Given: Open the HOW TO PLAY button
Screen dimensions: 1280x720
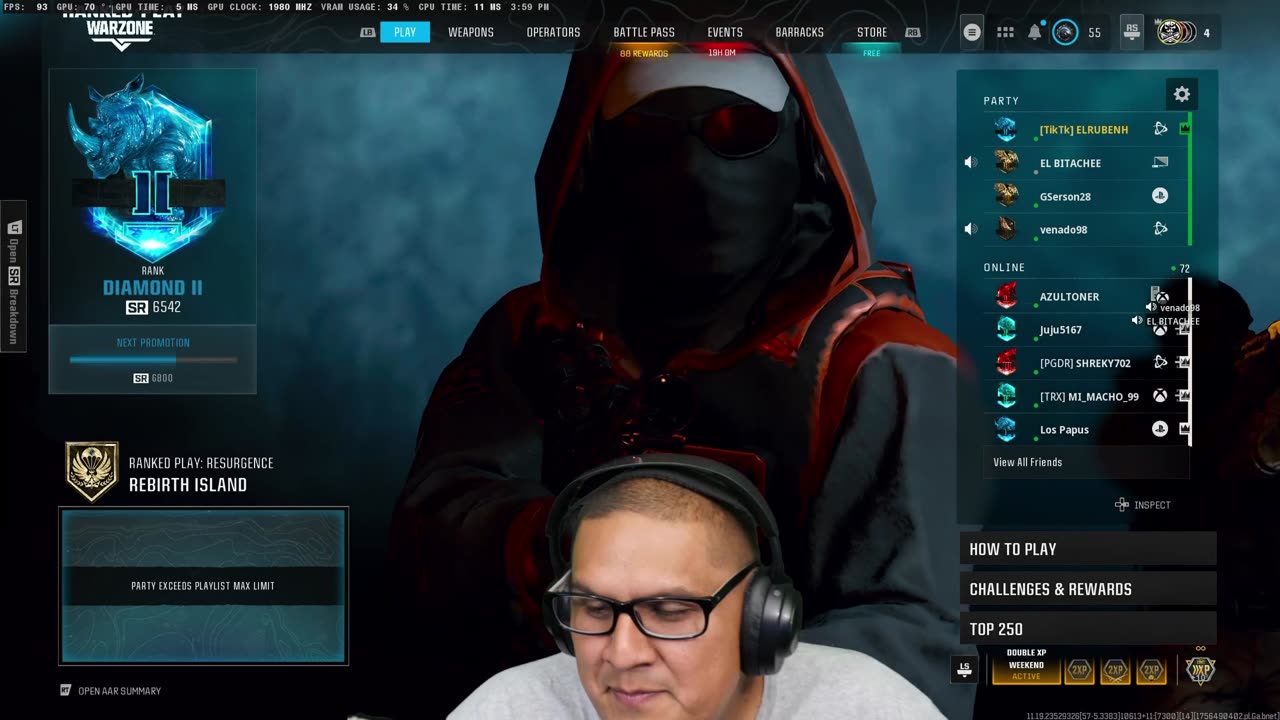Looking at the screenshot, I should click(1088, 548).
